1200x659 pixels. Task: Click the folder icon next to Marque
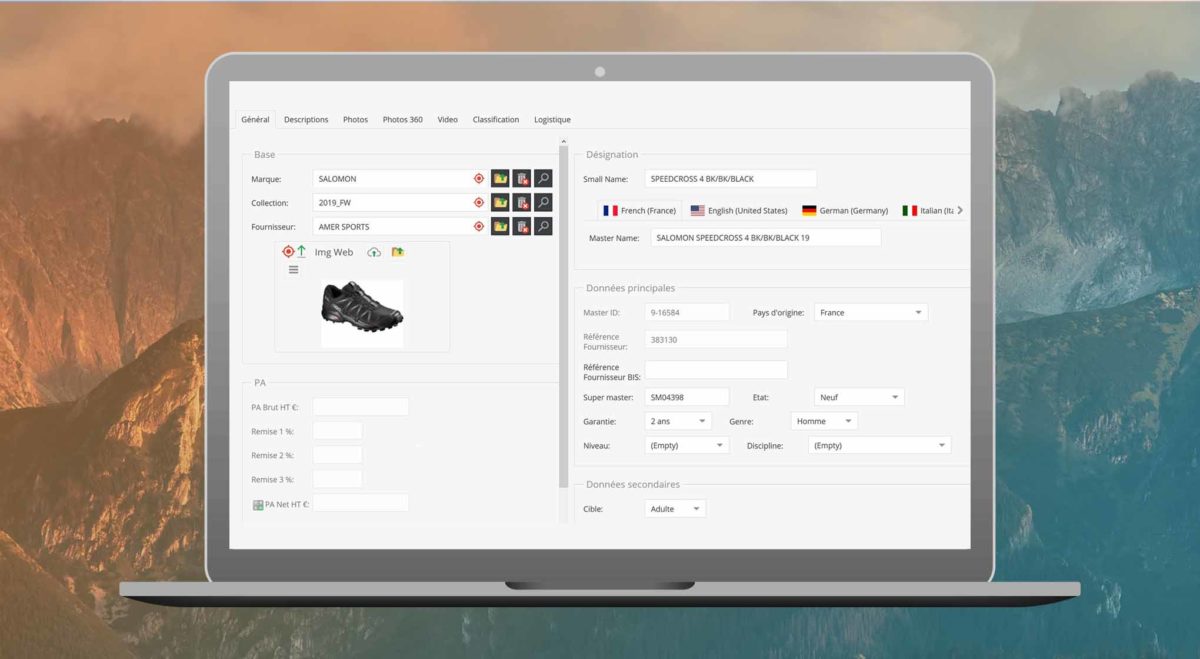tap(500, 178)
